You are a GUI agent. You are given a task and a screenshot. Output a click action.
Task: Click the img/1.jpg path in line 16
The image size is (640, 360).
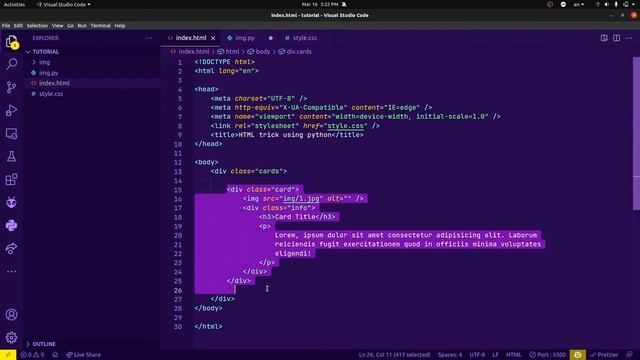tap(301, 198)
